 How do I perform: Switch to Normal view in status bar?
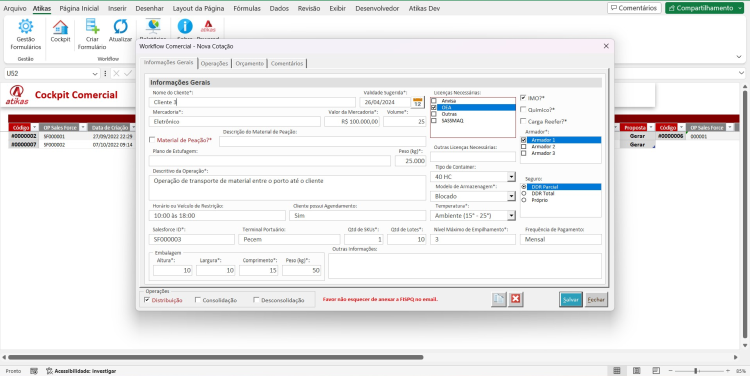click(x=617, y=371)
